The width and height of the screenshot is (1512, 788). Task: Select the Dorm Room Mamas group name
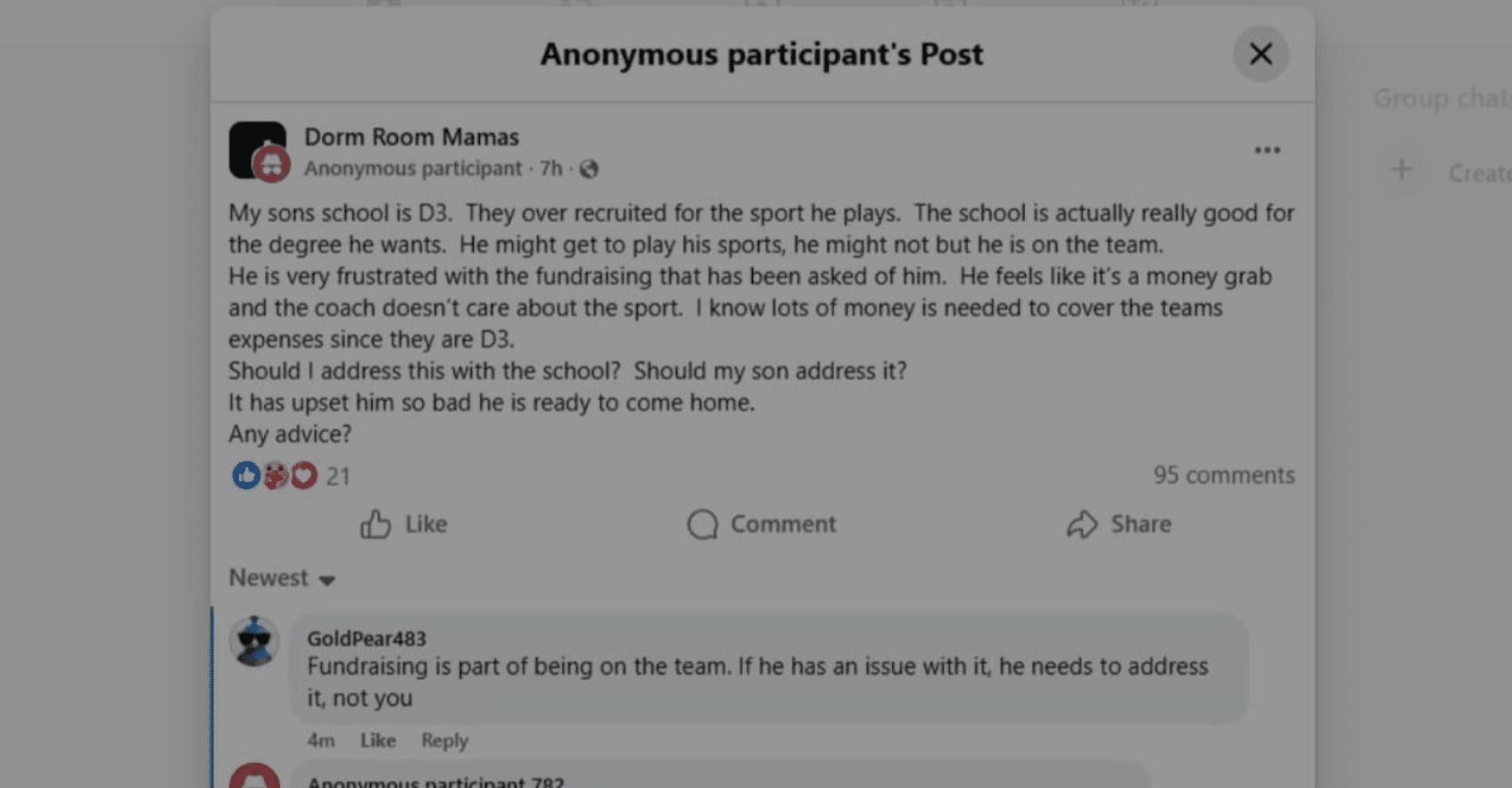click(412, 137)
